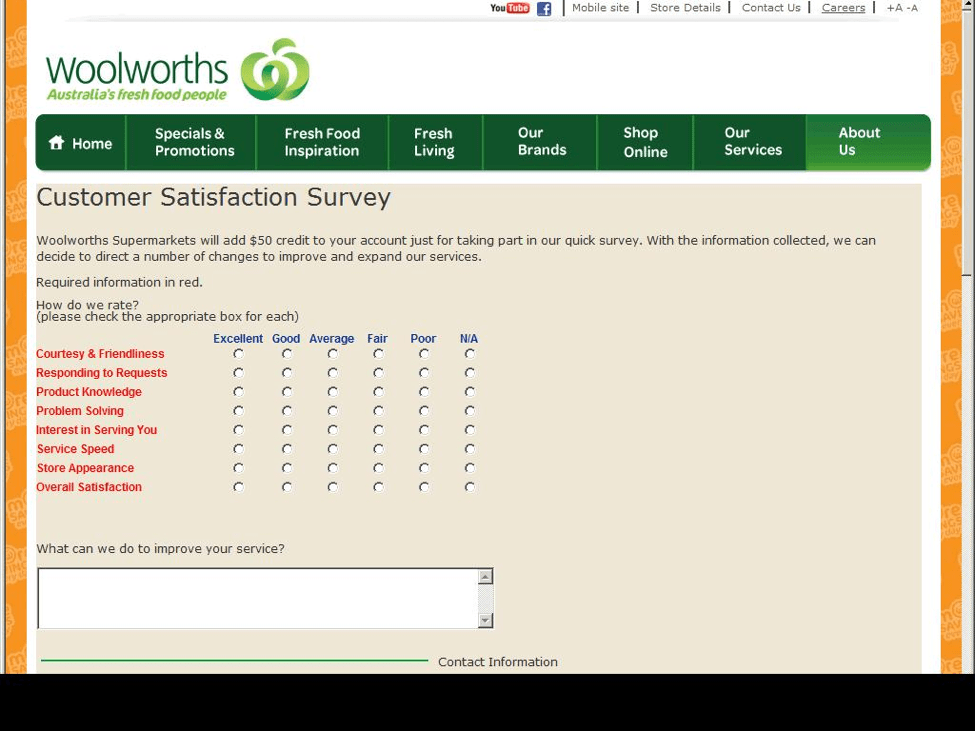The width and height of the screenshot is (975, 731).
Task: Rate Courtesy & Friendliness as Excellent
Action: click(238, 354)
